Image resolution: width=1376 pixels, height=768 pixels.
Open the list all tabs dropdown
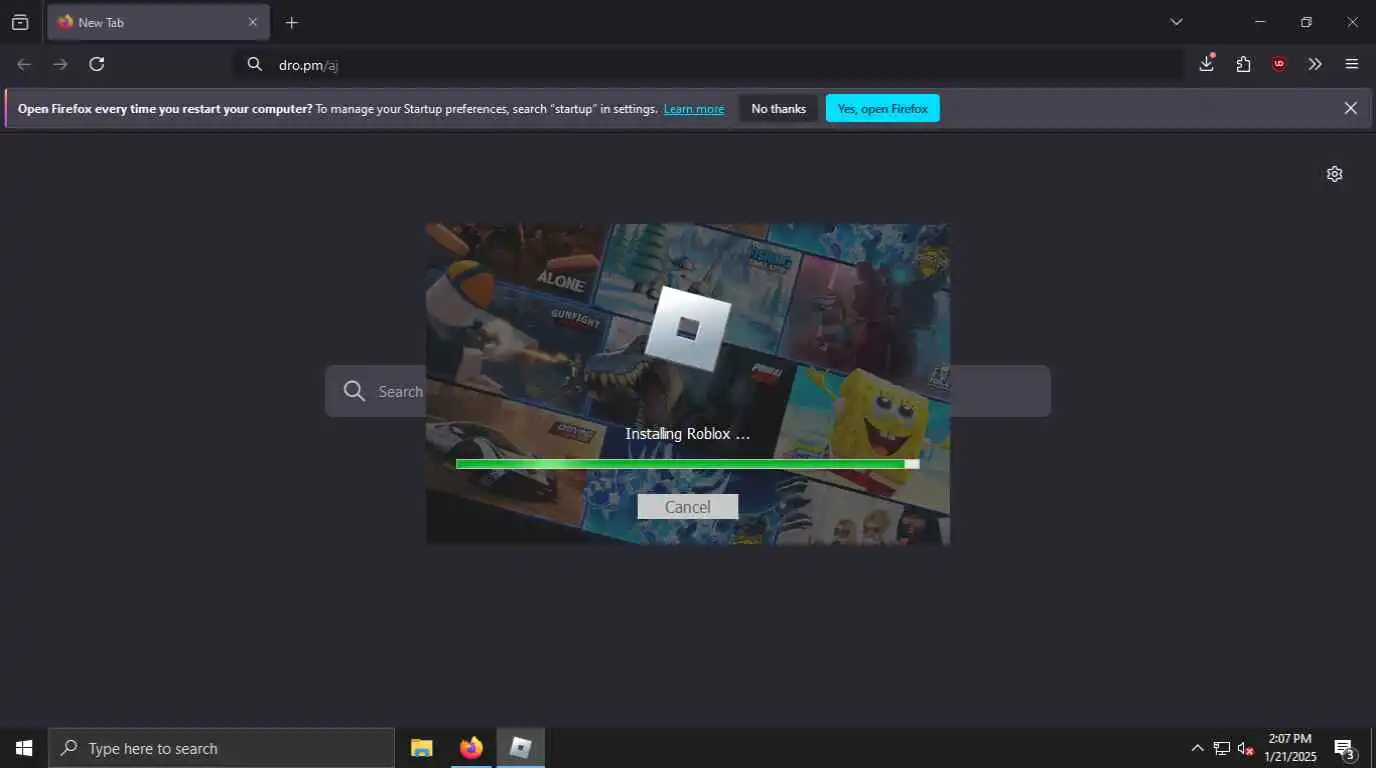1176,22
